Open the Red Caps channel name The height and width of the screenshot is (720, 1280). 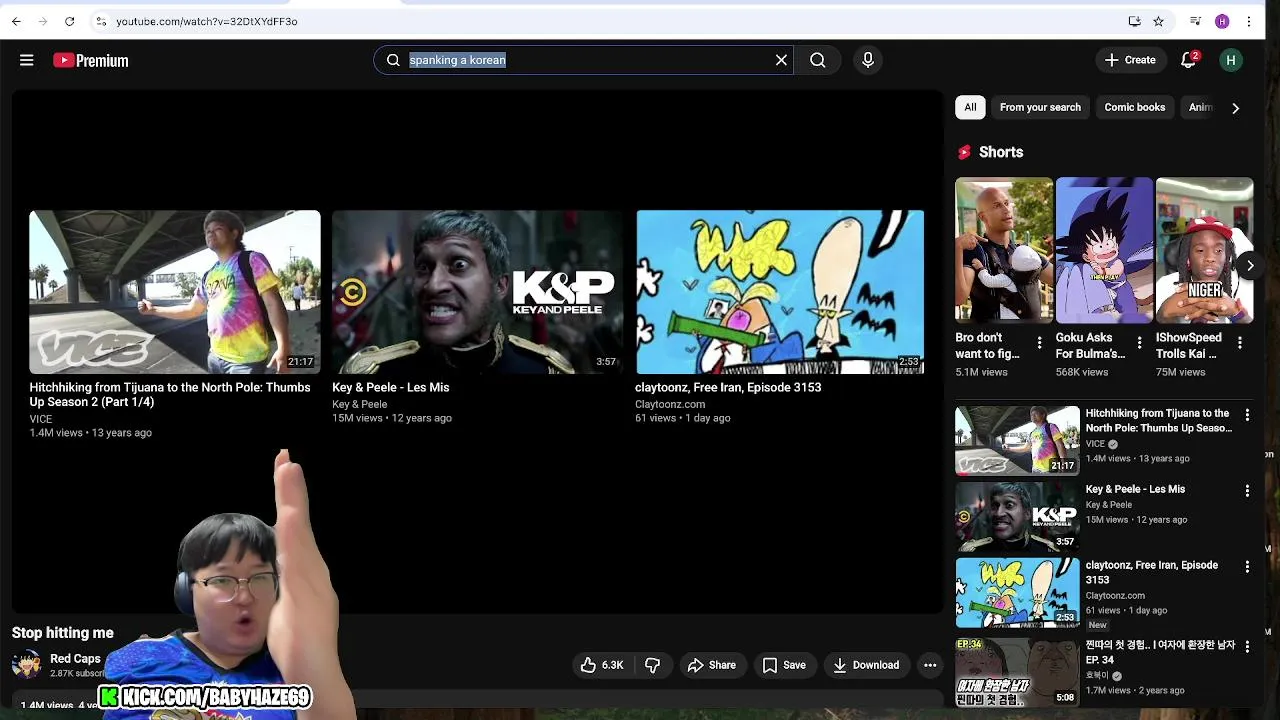[75, 659]
